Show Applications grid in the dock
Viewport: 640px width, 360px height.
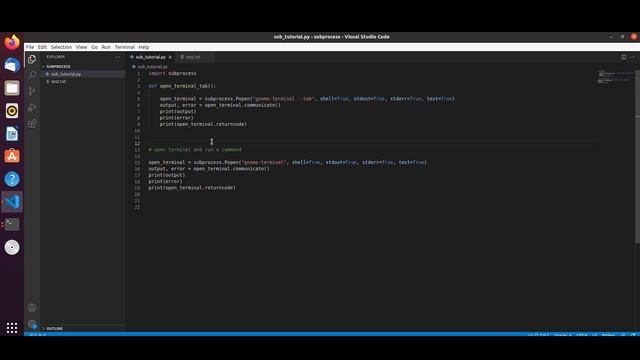(x=12, y=328)
